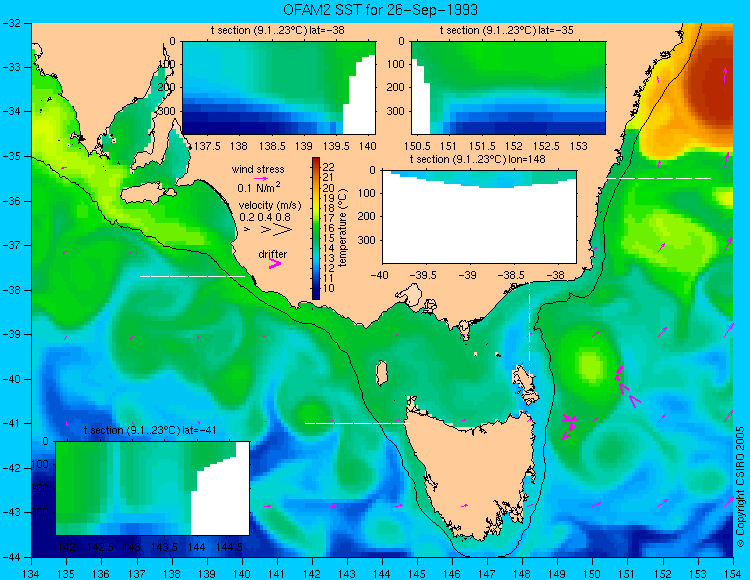Image resolution: width=750 pixels, height=580 pixels.
Task: Click the '139.5' tick on lat=-38 inset
Action: click(336, 146)
